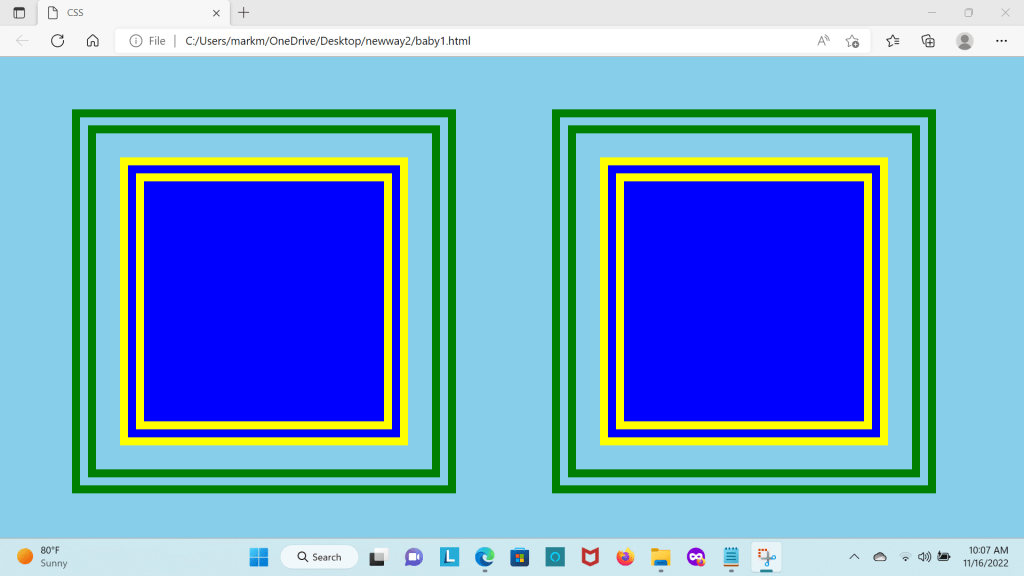
Task: Add this page to favorites
Action: pos(852,41)
